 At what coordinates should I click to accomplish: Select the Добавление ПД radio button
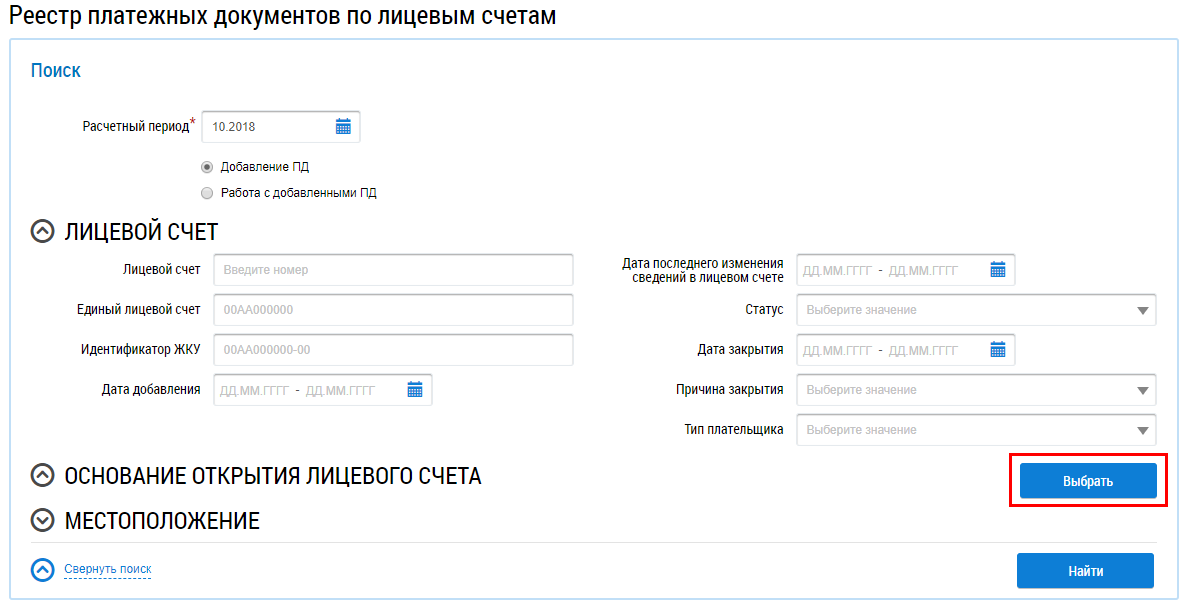[207, 167]
